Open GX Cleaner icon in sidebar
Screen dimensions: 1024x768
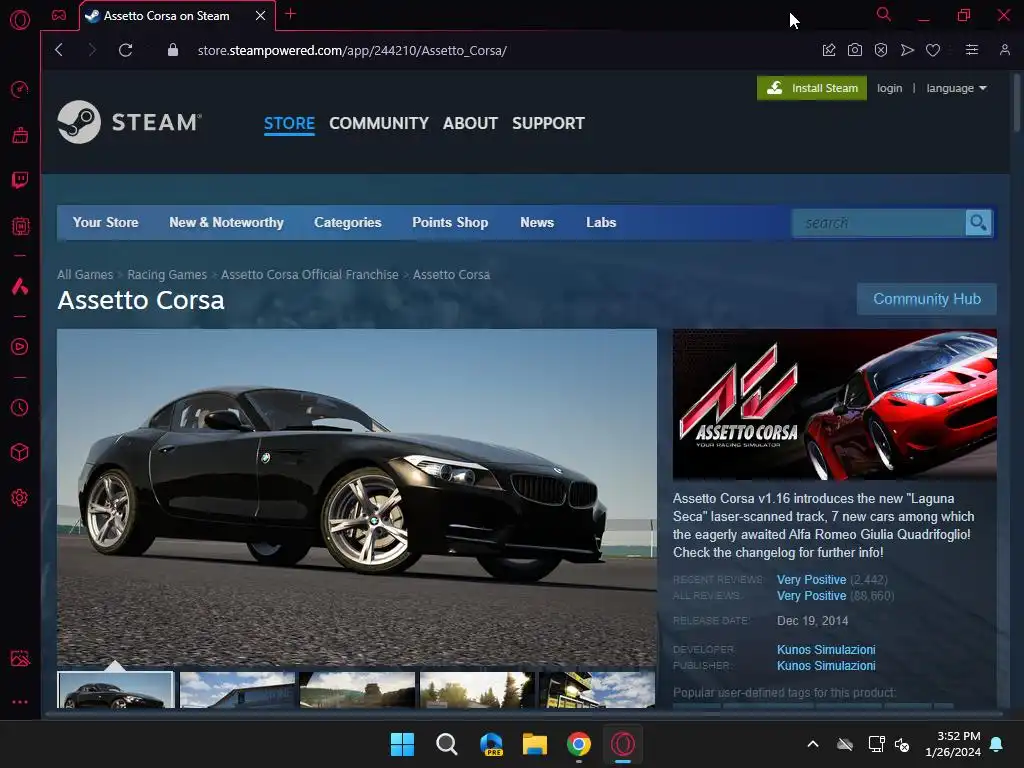(20, 135)
